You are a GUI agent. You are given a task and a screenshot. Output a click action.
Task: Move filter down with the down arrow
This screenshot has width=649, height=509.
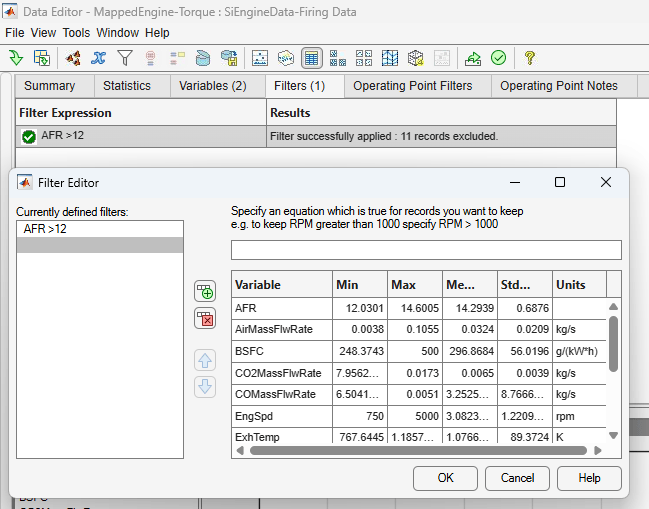point(205,387)
